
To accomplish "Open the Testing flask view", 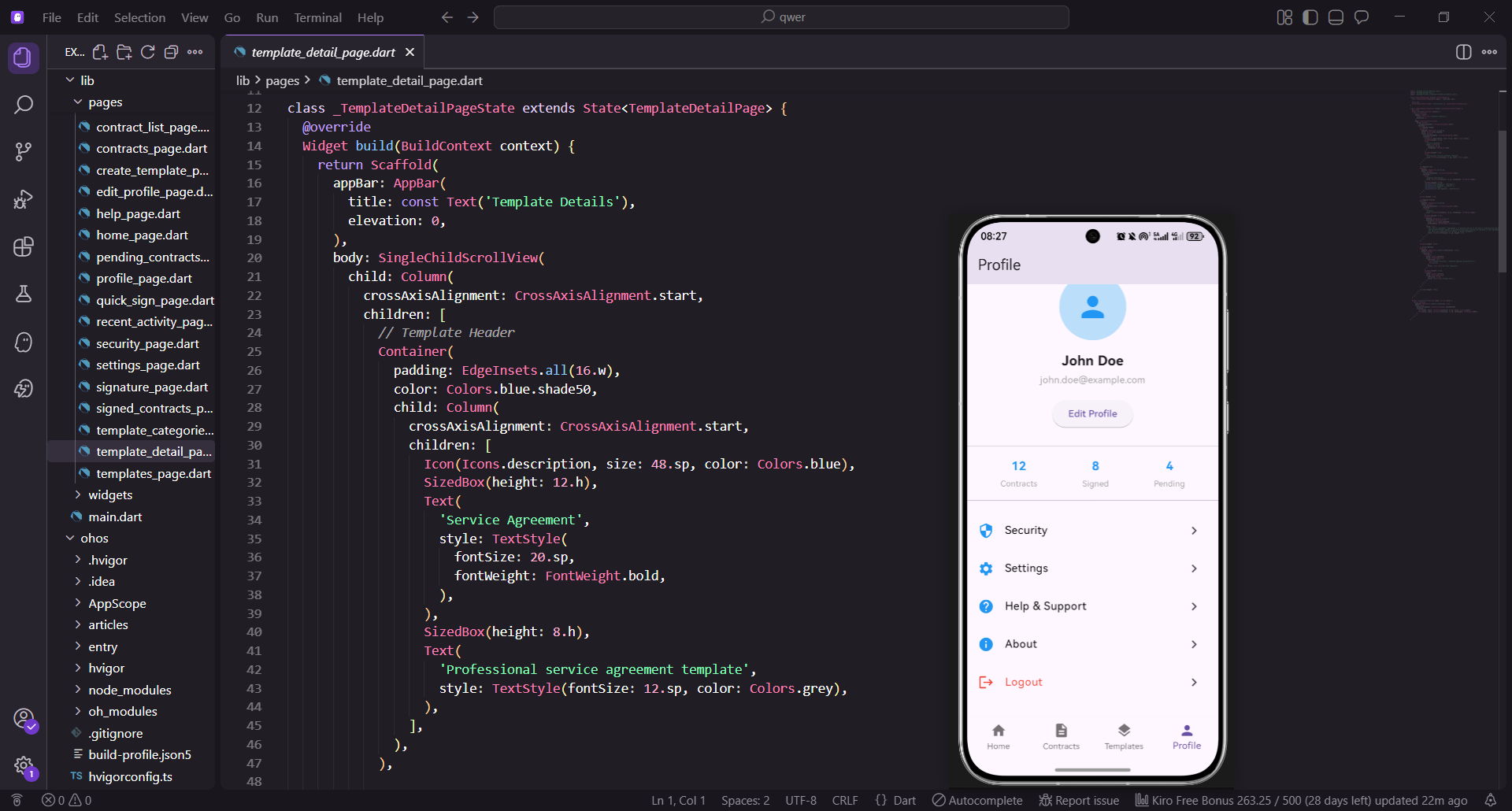I will point(24,294).
